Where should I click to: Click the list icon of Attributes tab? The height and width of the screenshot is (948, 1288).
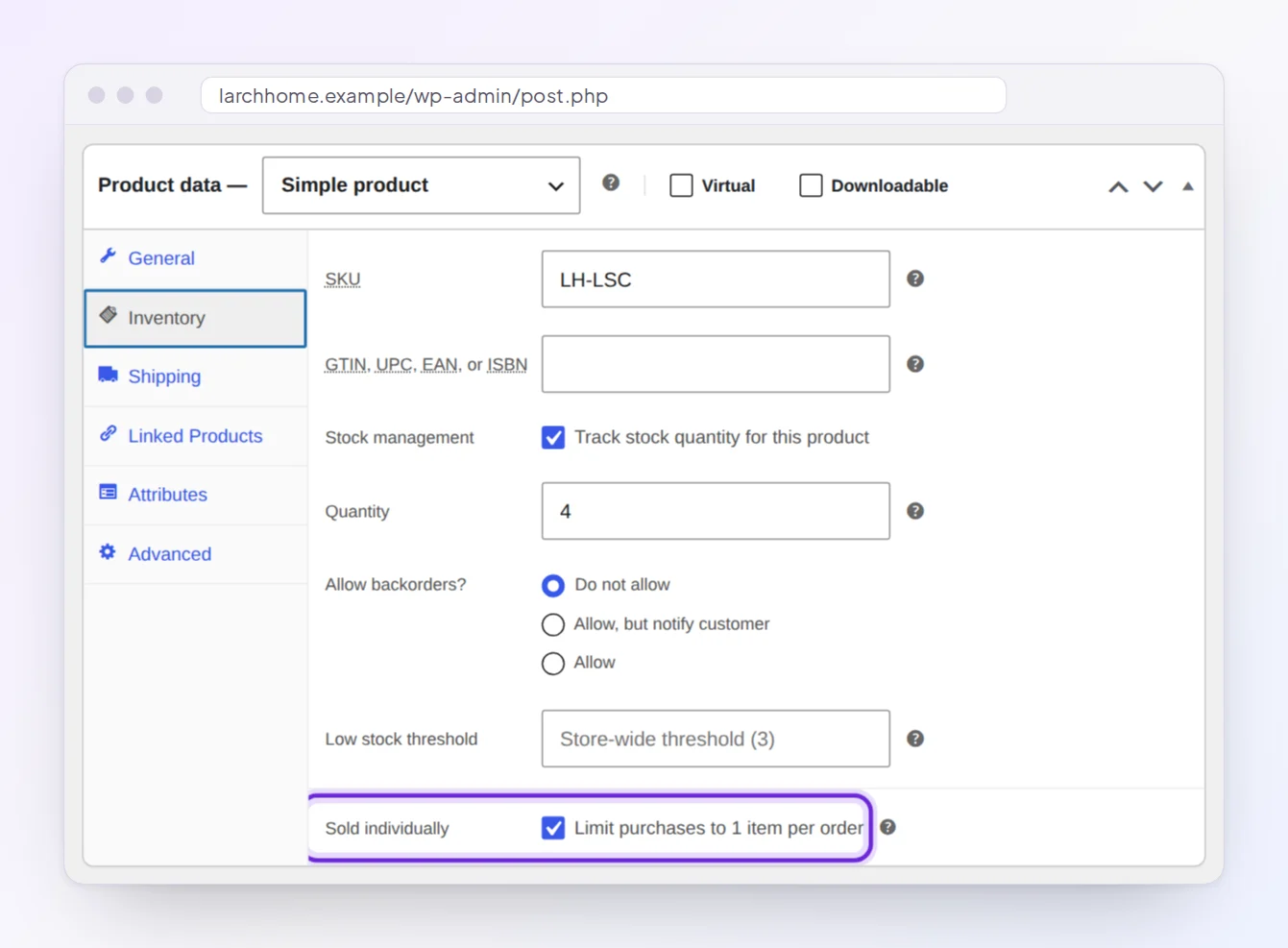click(108, 493)
